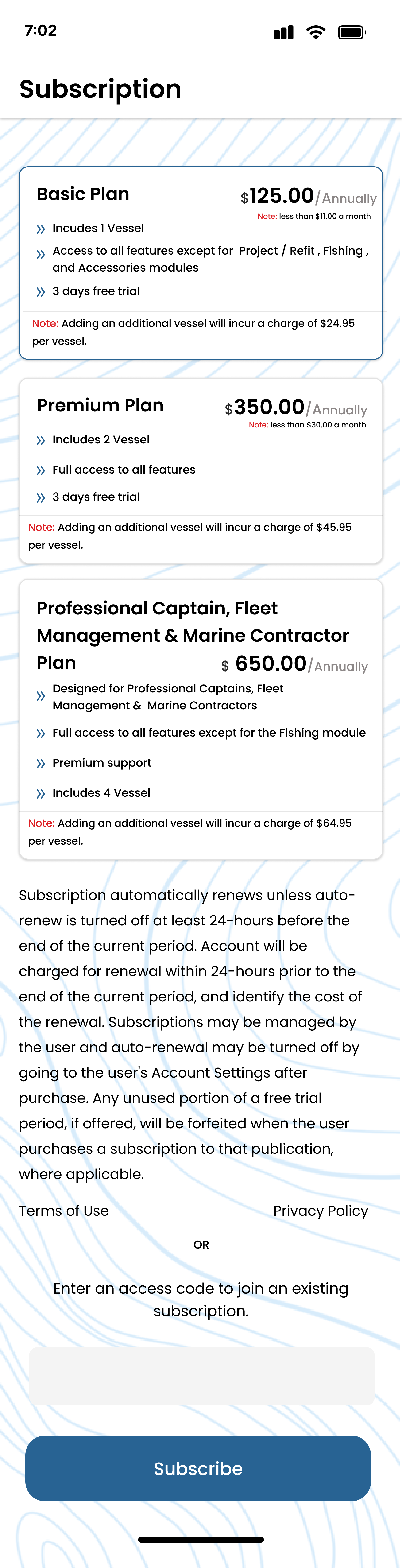Tap the home indicator bar
The image size is (402, 1568).
pyautogui.click(x=201, y=1539)
